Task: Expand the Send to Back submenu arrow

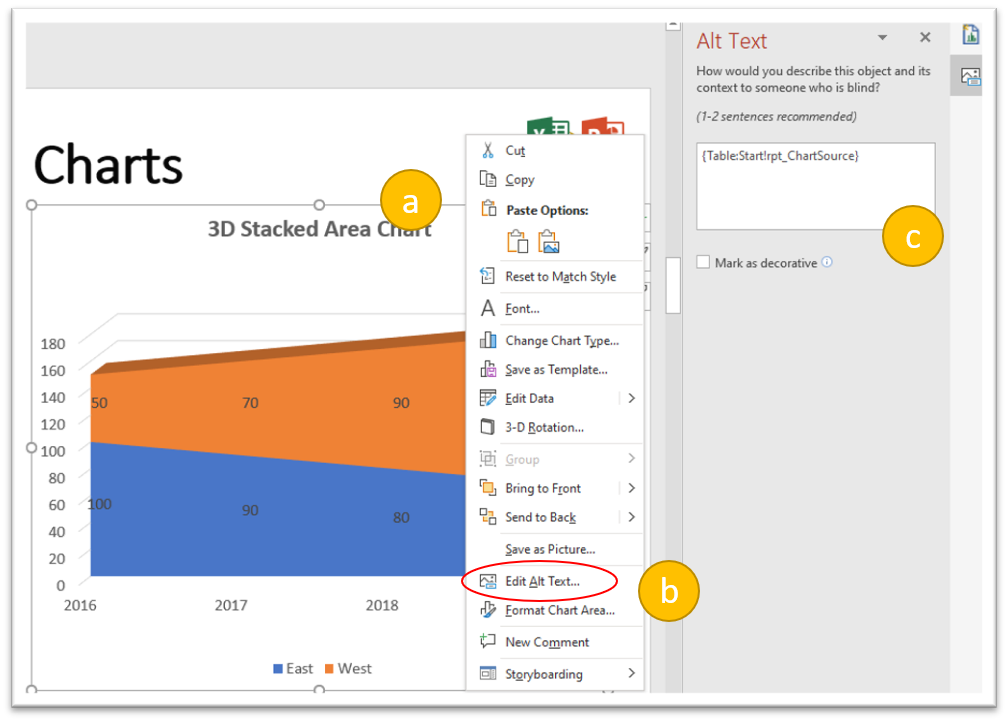Action: pyautogui.click(x=631, y=517)
